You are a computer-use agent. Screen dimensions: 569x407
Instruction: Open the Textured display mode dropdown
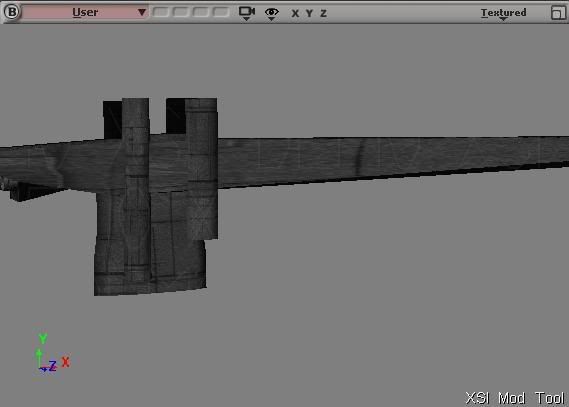tap(503, 13)
